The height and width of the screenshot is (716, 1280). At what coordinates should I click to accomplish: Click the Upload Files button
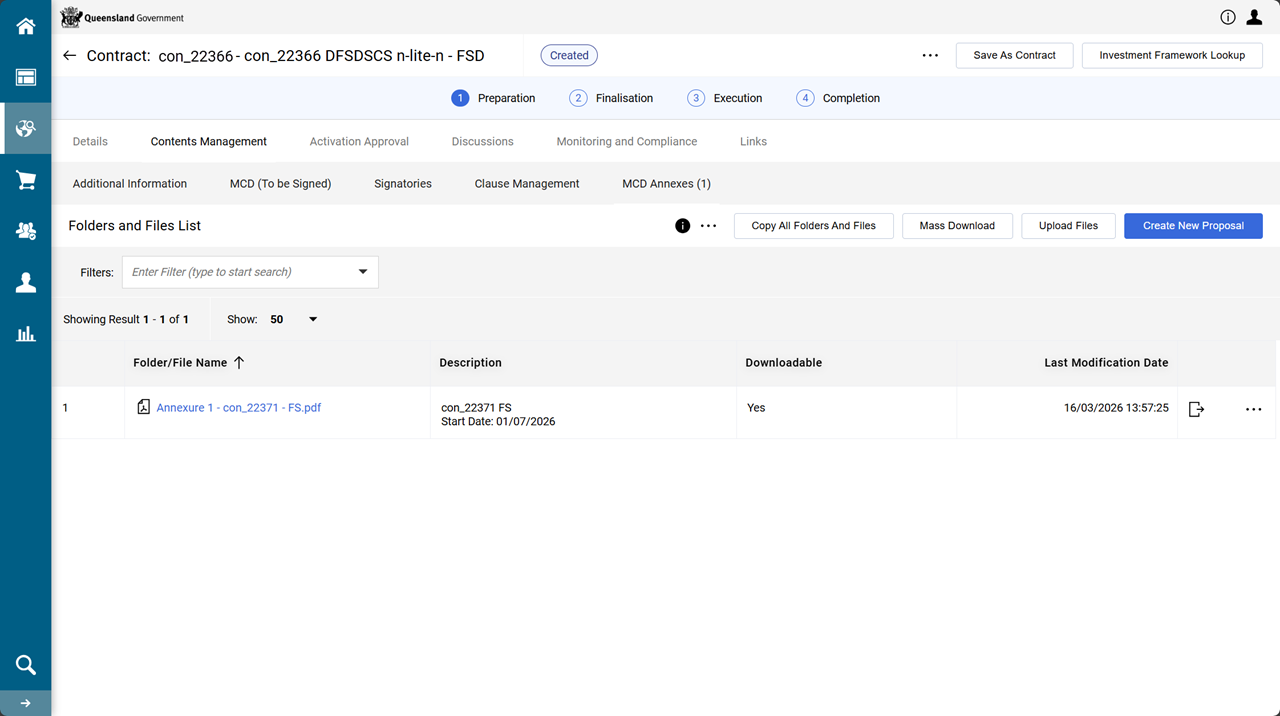[1067, 226]
